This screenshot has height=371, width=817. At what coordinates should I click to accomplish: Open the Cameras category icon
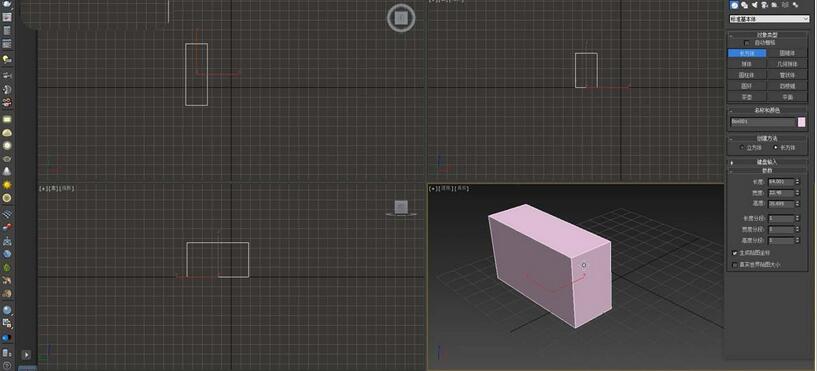764,5
